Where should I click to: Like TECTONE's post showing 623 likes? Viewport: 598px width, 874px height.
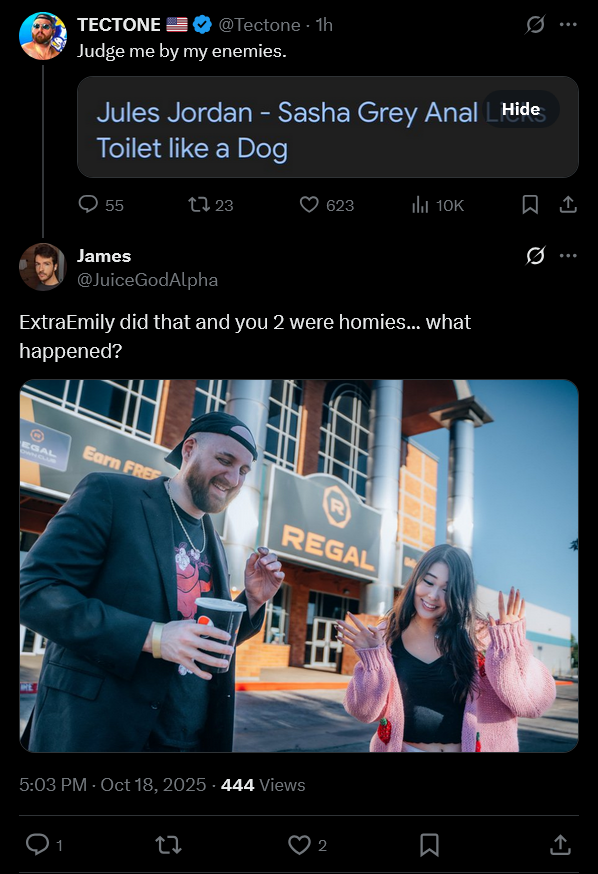coord(309,205)
